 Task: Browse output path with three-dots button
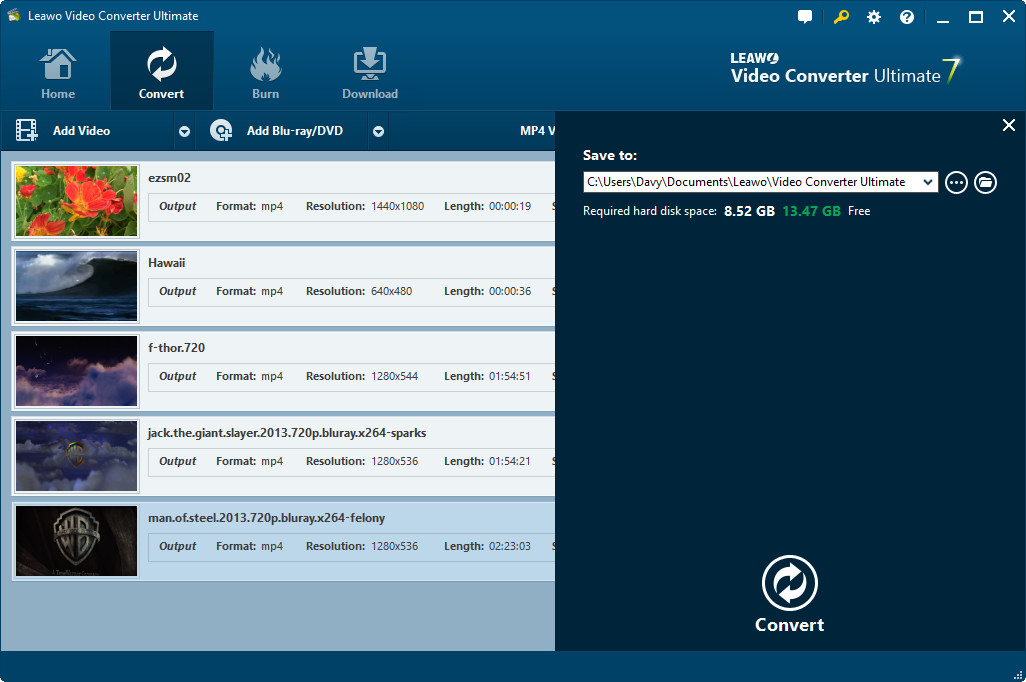956,182
